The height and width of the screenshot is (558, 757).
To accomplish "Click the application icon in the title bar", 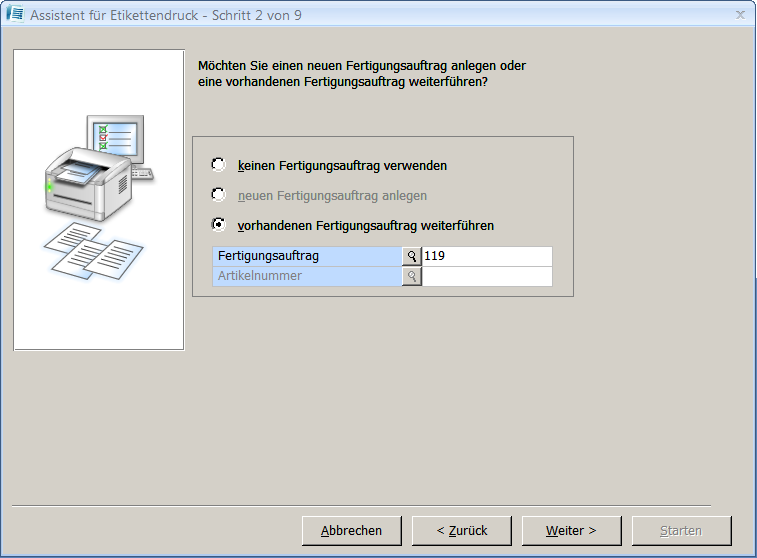I will pos(15,15).
